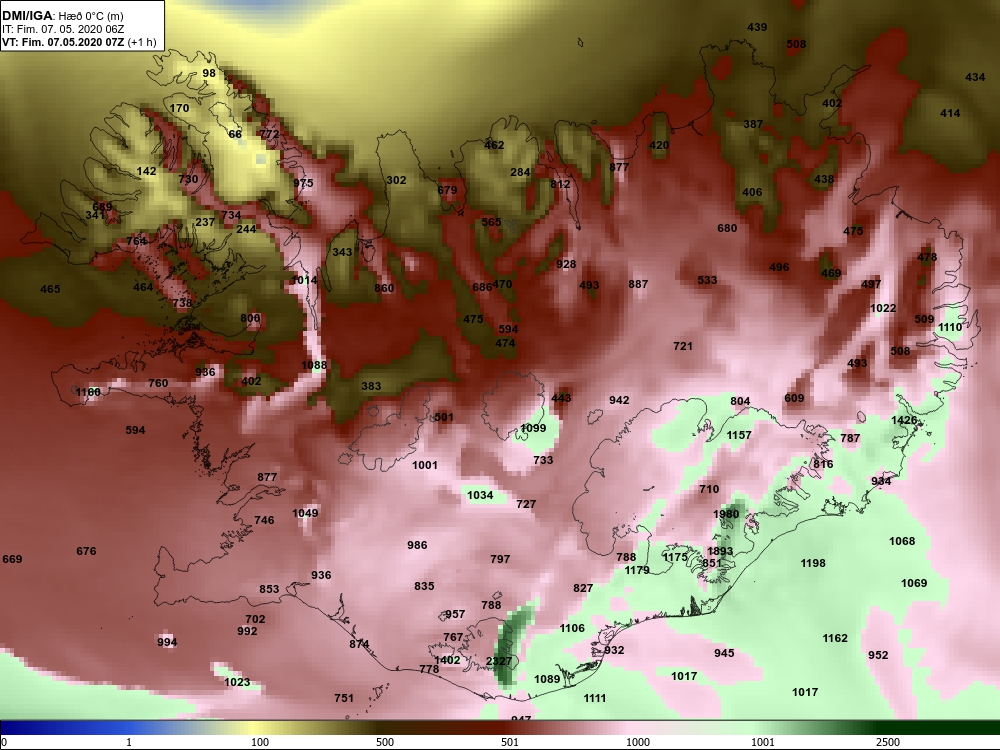1000x750 pixels.
Task: Click the 1162 value over the sea
Action: [x=835, y=638]
